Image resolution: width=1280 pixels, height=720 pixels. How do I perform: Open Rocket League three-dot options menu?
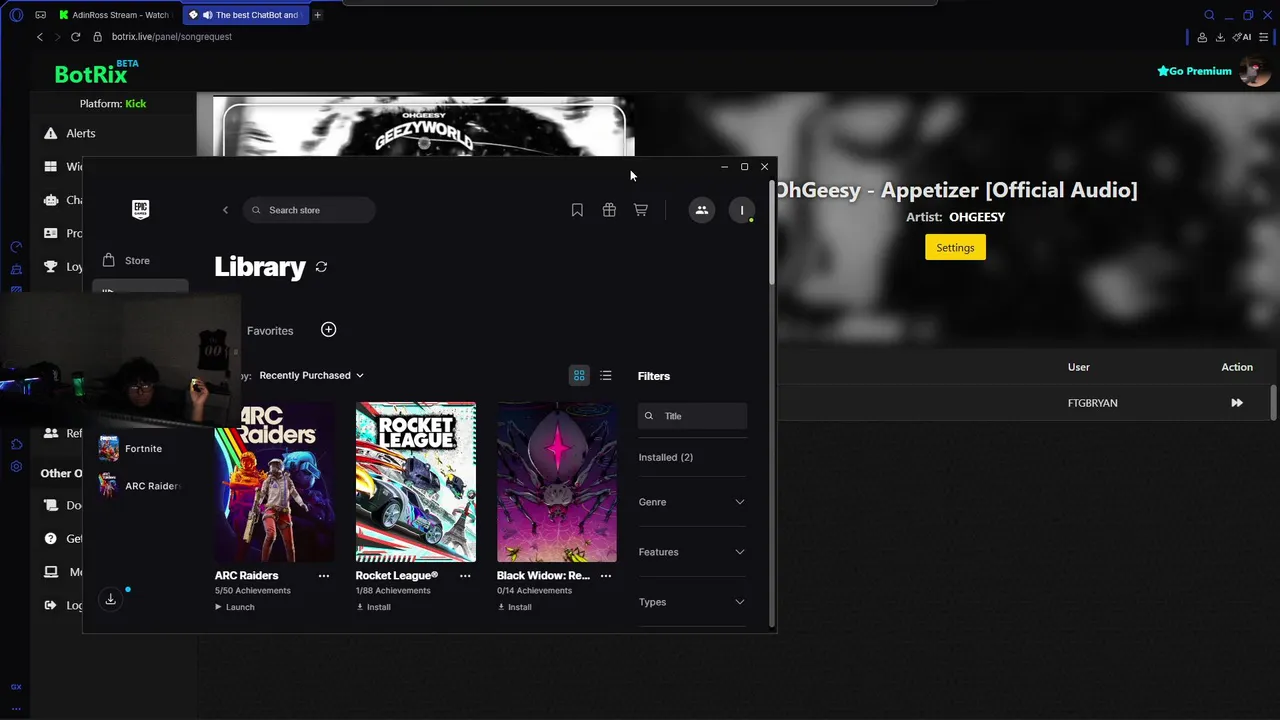click(x=465, y=576)
